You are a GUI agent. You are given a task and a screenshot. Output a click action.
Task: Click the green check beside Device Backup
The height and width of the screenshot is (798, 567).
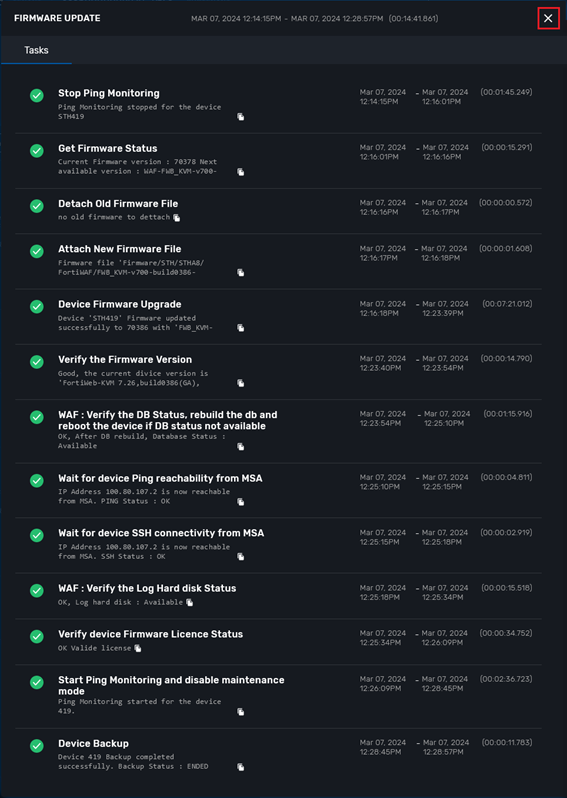coord(37,746)
